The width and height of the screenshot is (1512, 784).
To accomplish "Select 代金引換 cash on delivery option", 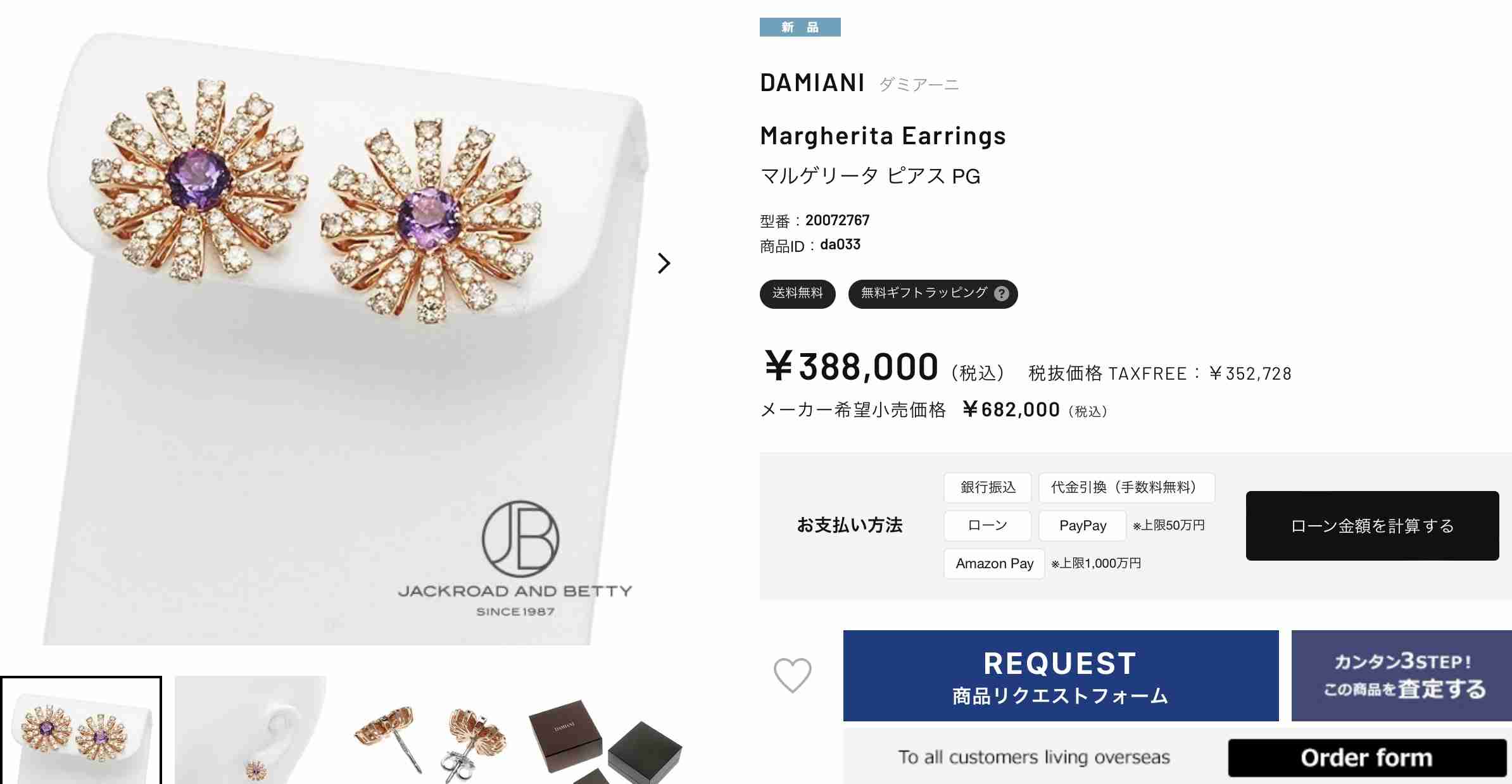I will click(1126, 487).
